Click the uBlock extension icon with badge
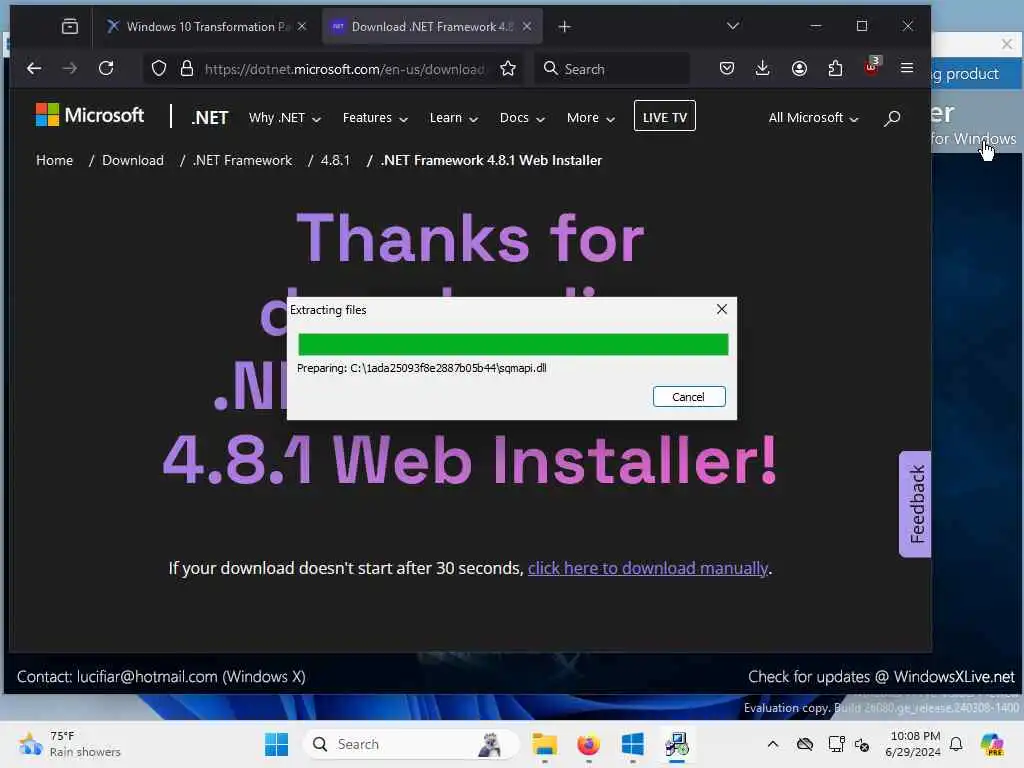Screen dimensions: 1024x768 pos(872,67)
